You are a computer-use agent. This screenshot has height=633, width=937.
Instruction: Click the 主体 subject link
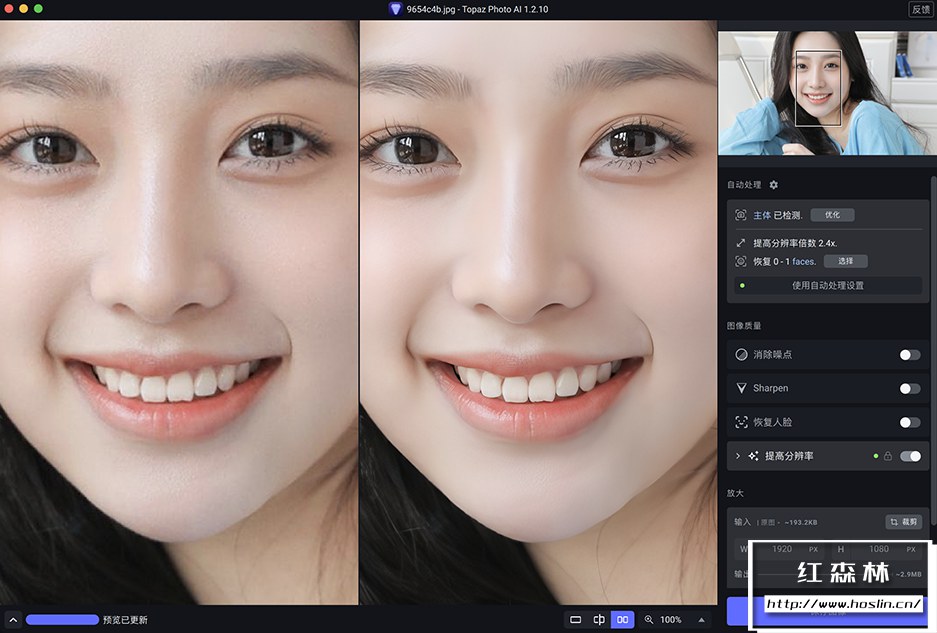point(761,215)
